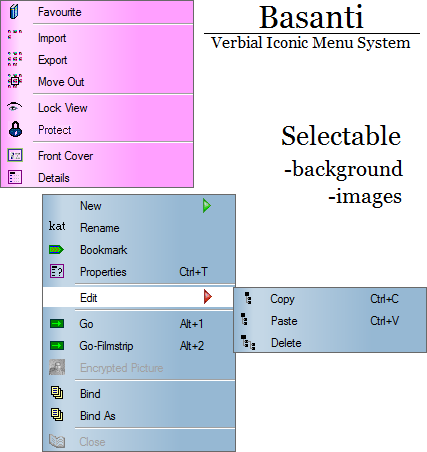The height and width of the screenshot is (452, 427).
Task: Click the eye icon beside Lock View
Action: [14, 107]
